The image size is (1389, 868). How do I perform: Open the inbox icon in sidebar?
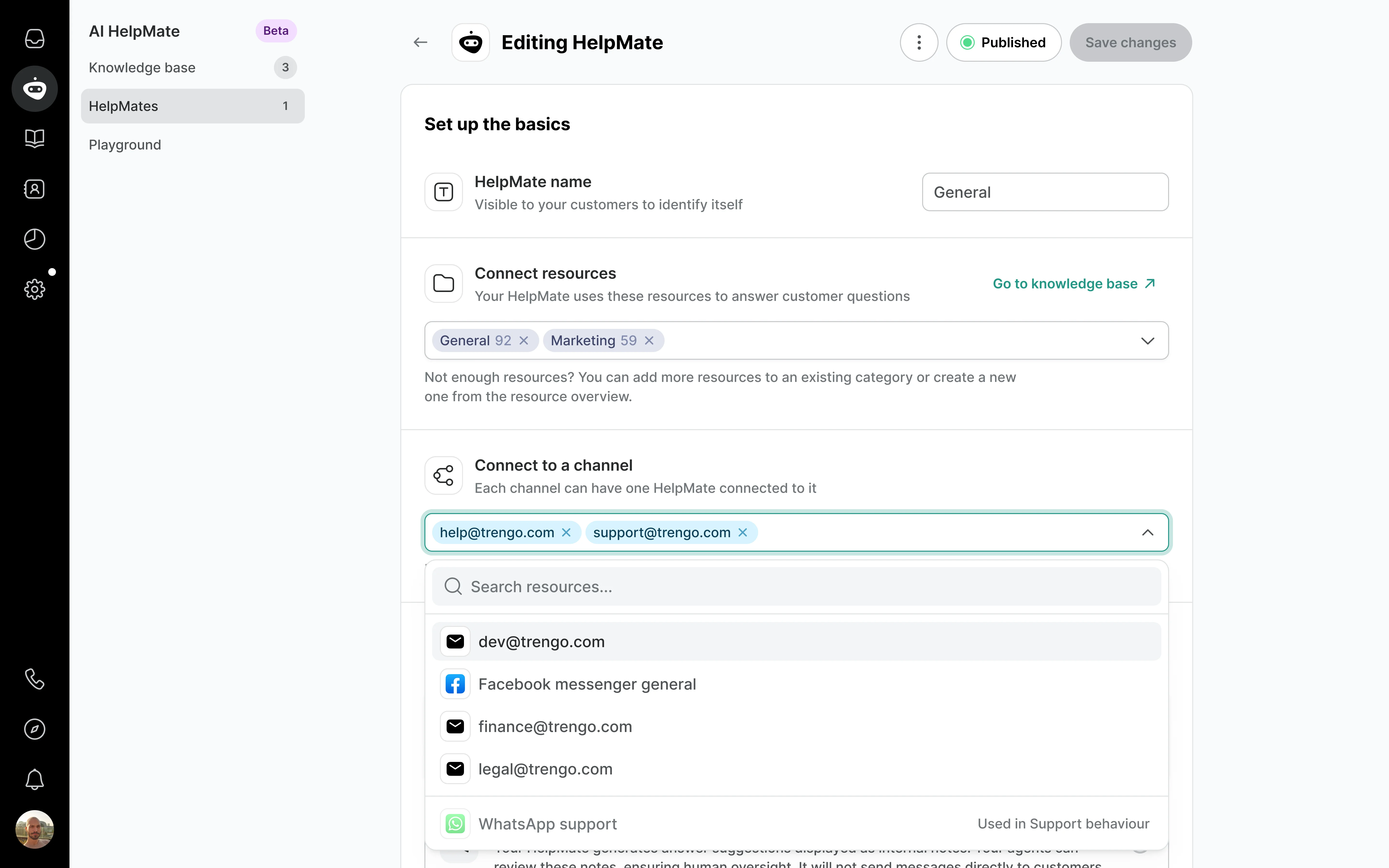click(x=34, y=39)
